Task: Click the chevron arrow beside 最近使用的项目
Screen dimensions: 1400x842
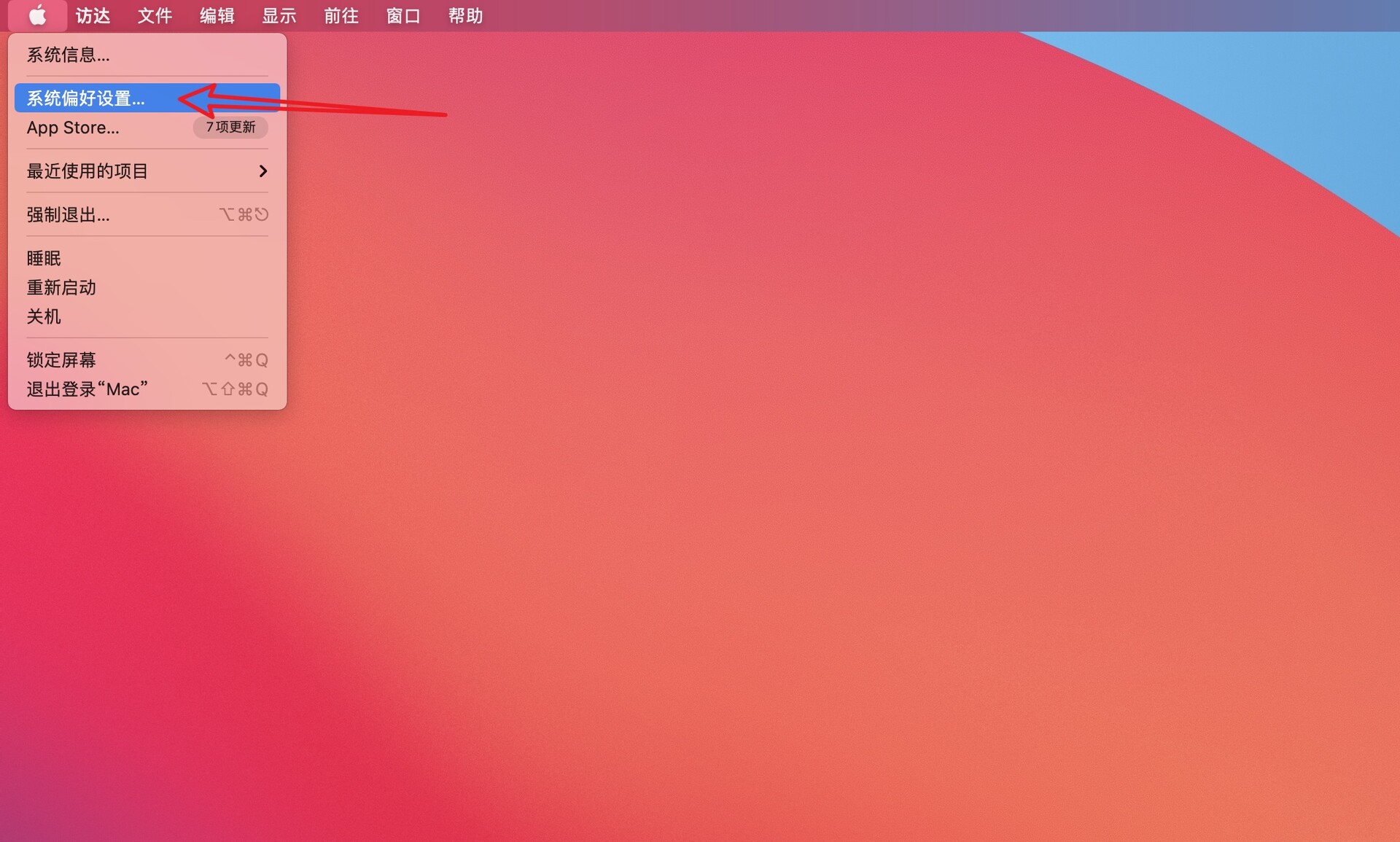Action: (262, 171)
